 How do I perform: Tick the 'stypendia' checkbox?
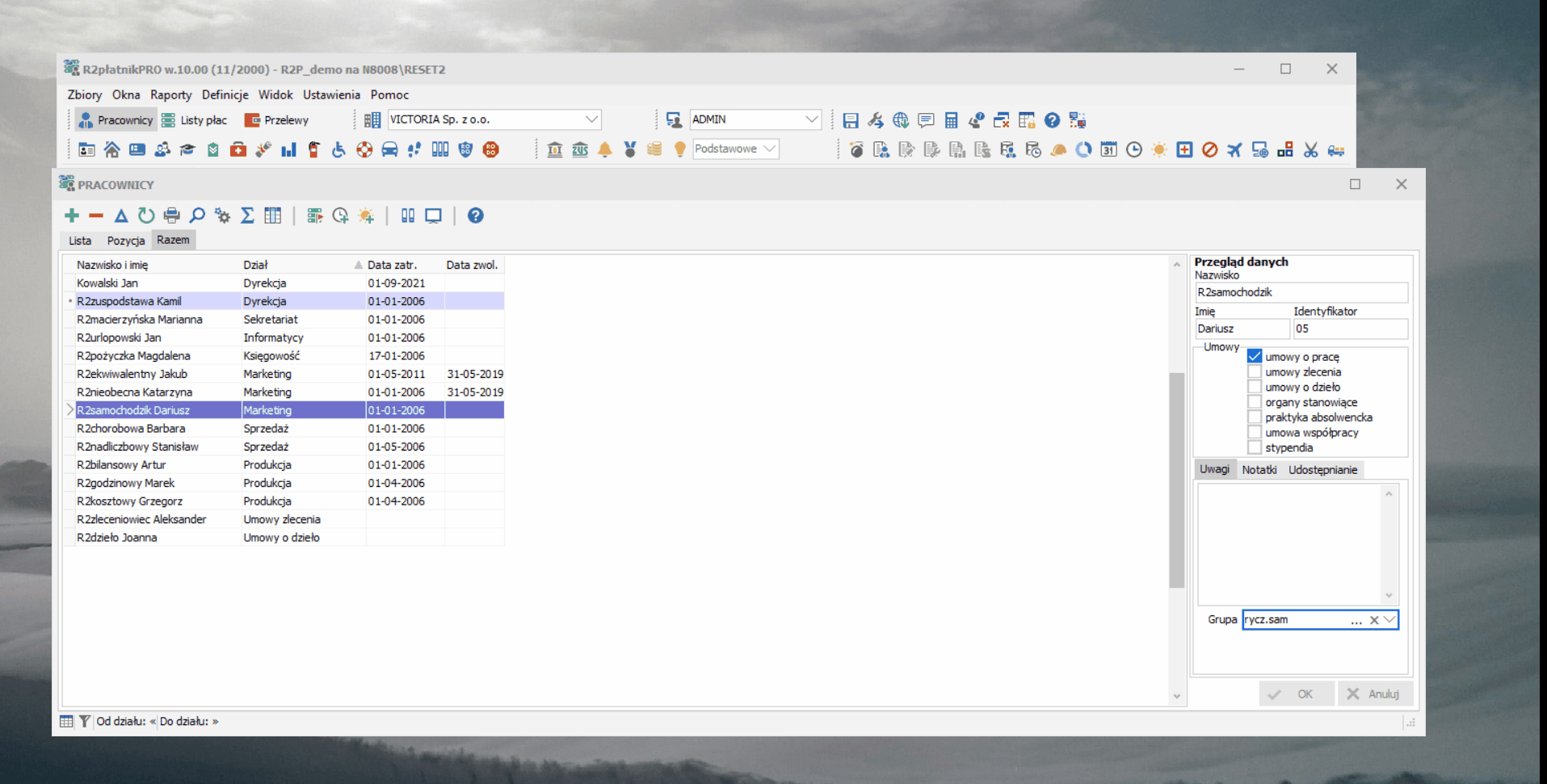pos(1255,447)
